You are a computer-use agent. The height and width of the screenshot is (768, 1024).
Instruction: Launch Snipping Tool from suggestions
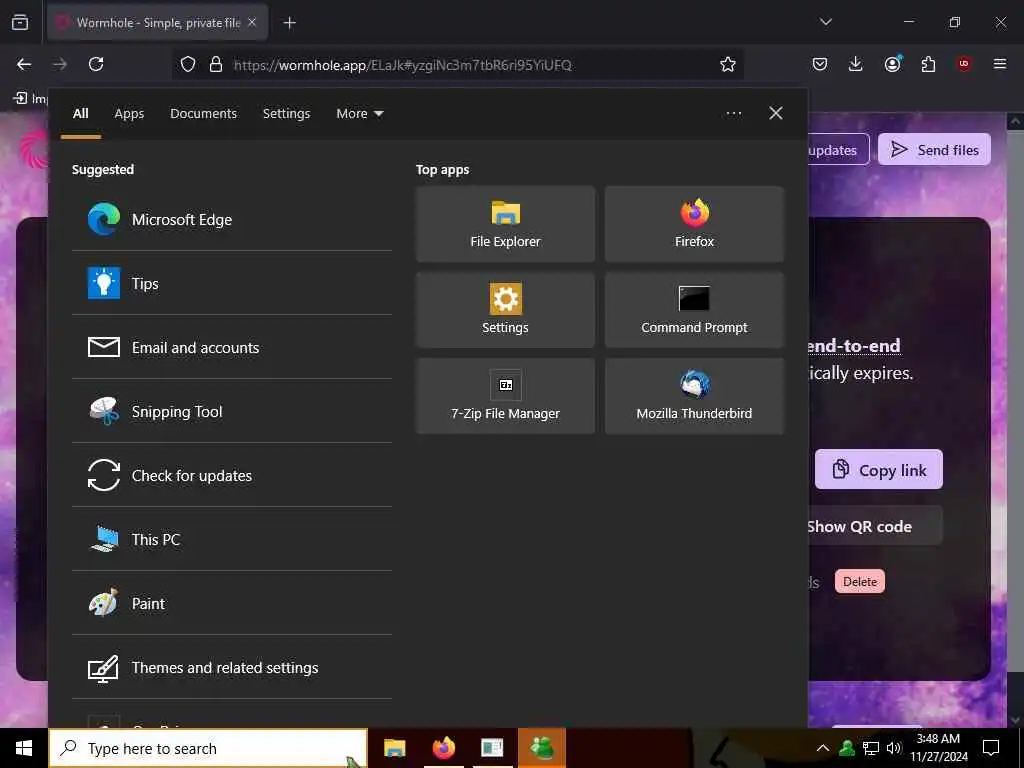(x=231, y=411)
